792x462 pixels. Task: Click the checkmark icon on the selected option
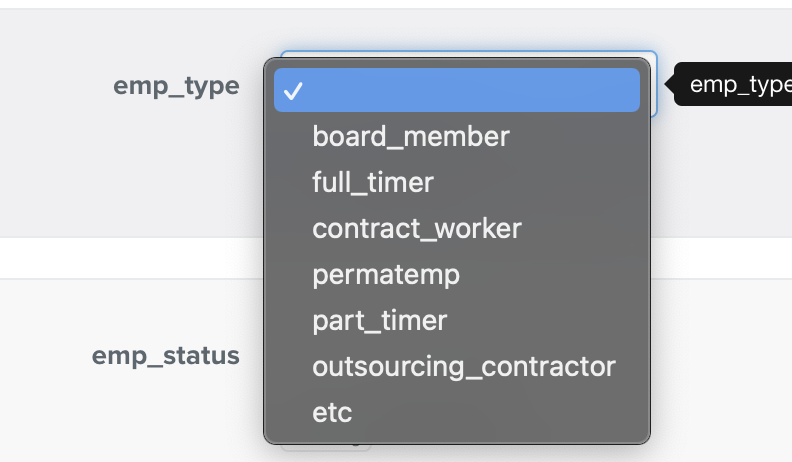(293, 91)
